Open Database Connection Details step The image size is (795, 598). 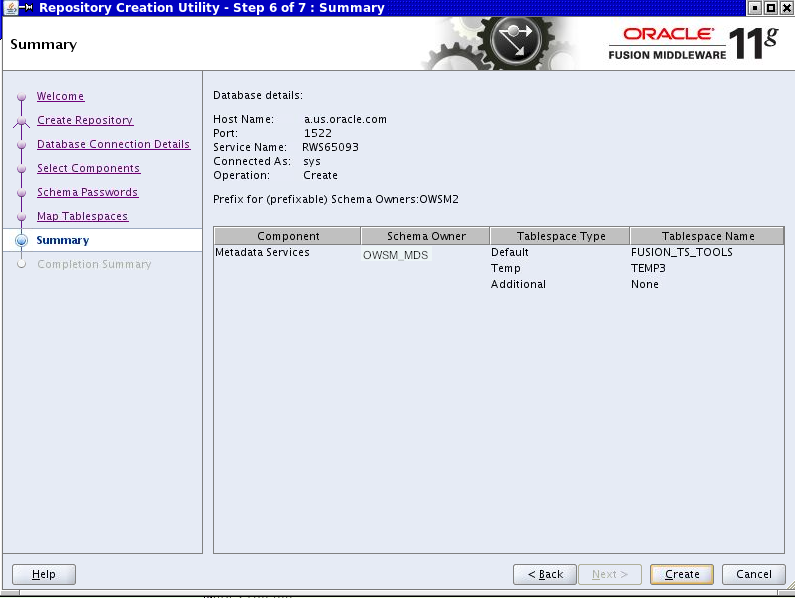point(113,144)
